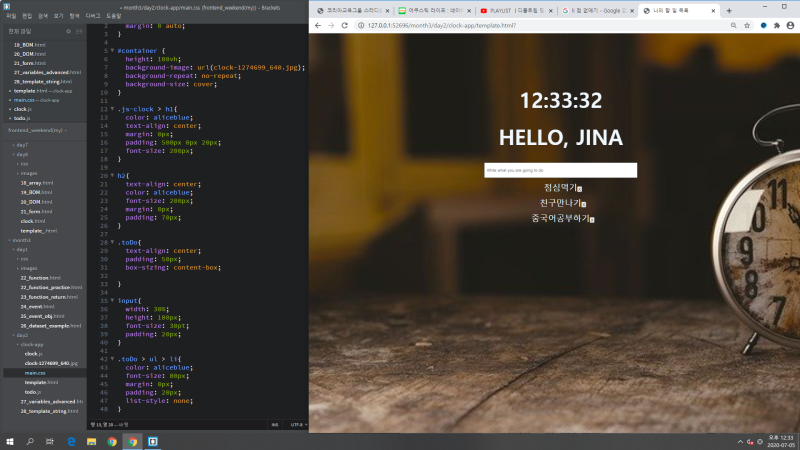The width and height of the screenshot is (800, 450).
Task: Open the Chrome extensions puzzle icon
Action: (777, 25)
